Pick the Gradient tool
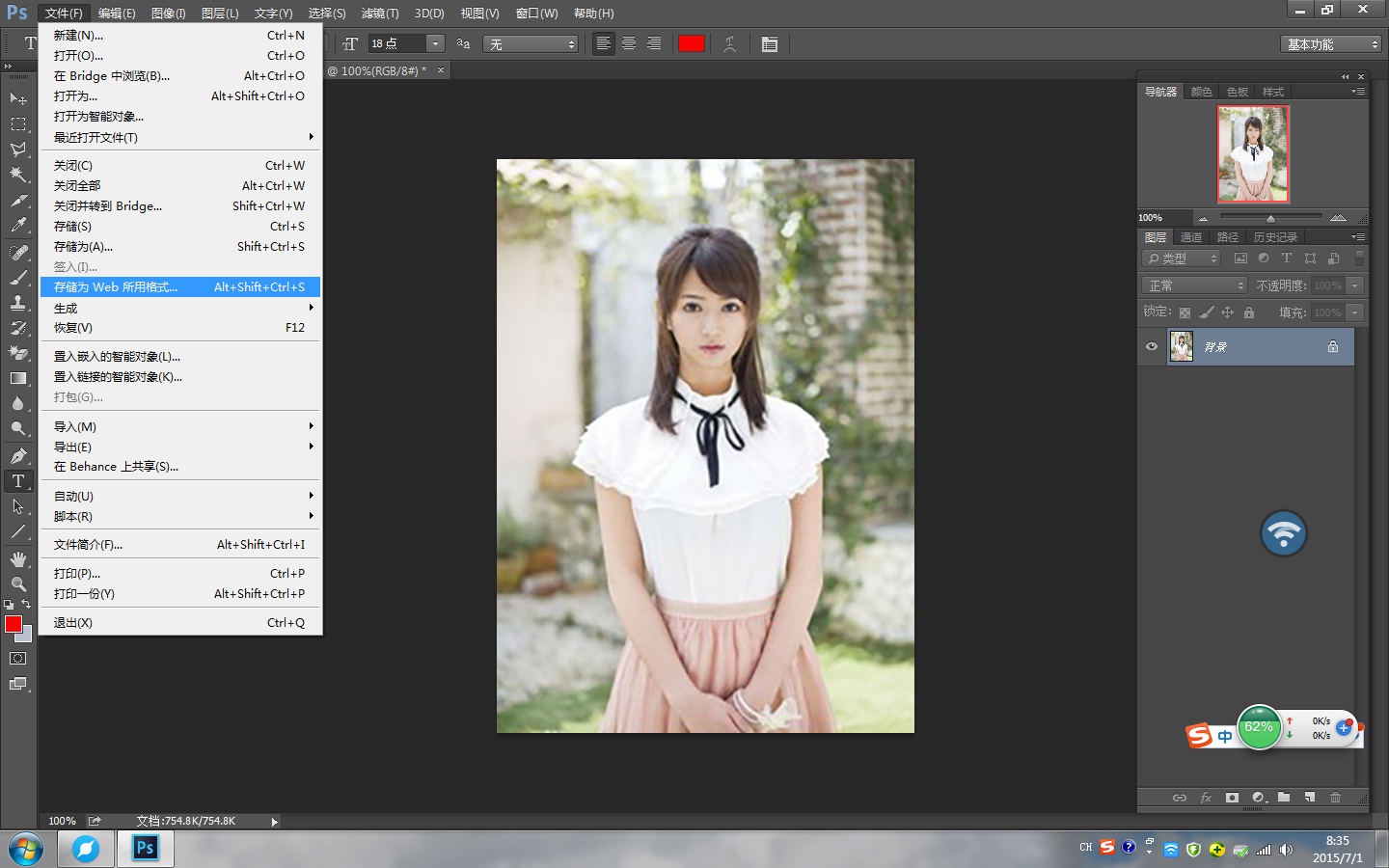Viewport: 1389px width, 868px height. click(x=18, y=378)
